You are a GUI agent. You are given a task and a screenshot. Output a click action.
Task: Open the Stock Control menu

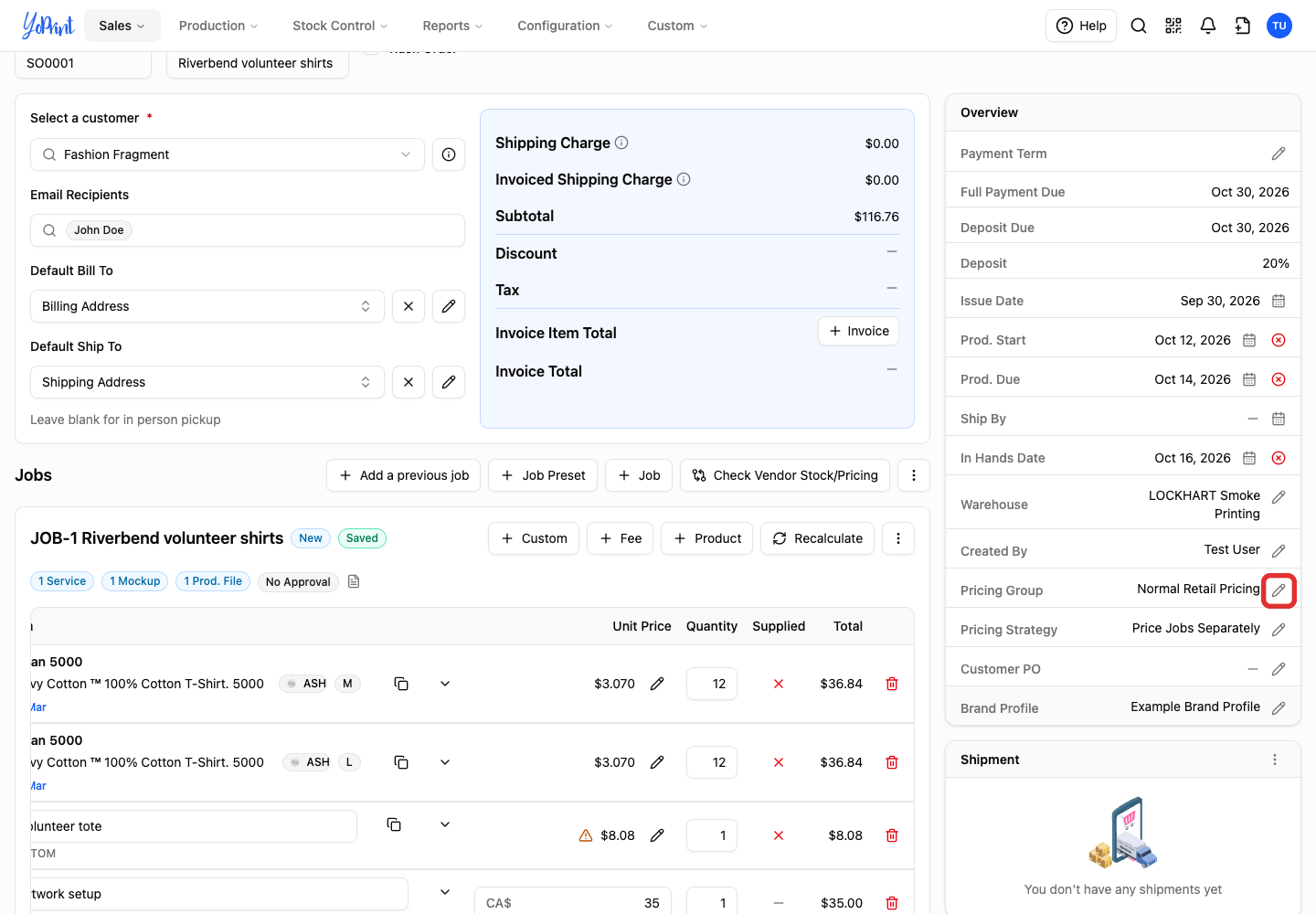[x=340, y=26]
